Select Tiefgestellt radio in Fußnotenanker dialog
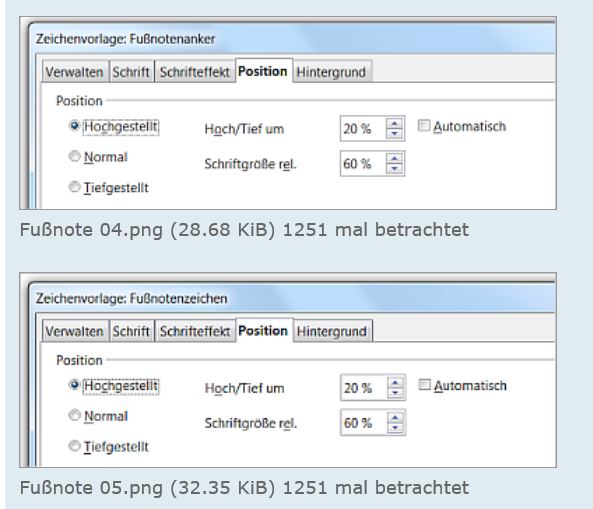The image size is (593, 509). pos(75,186)
